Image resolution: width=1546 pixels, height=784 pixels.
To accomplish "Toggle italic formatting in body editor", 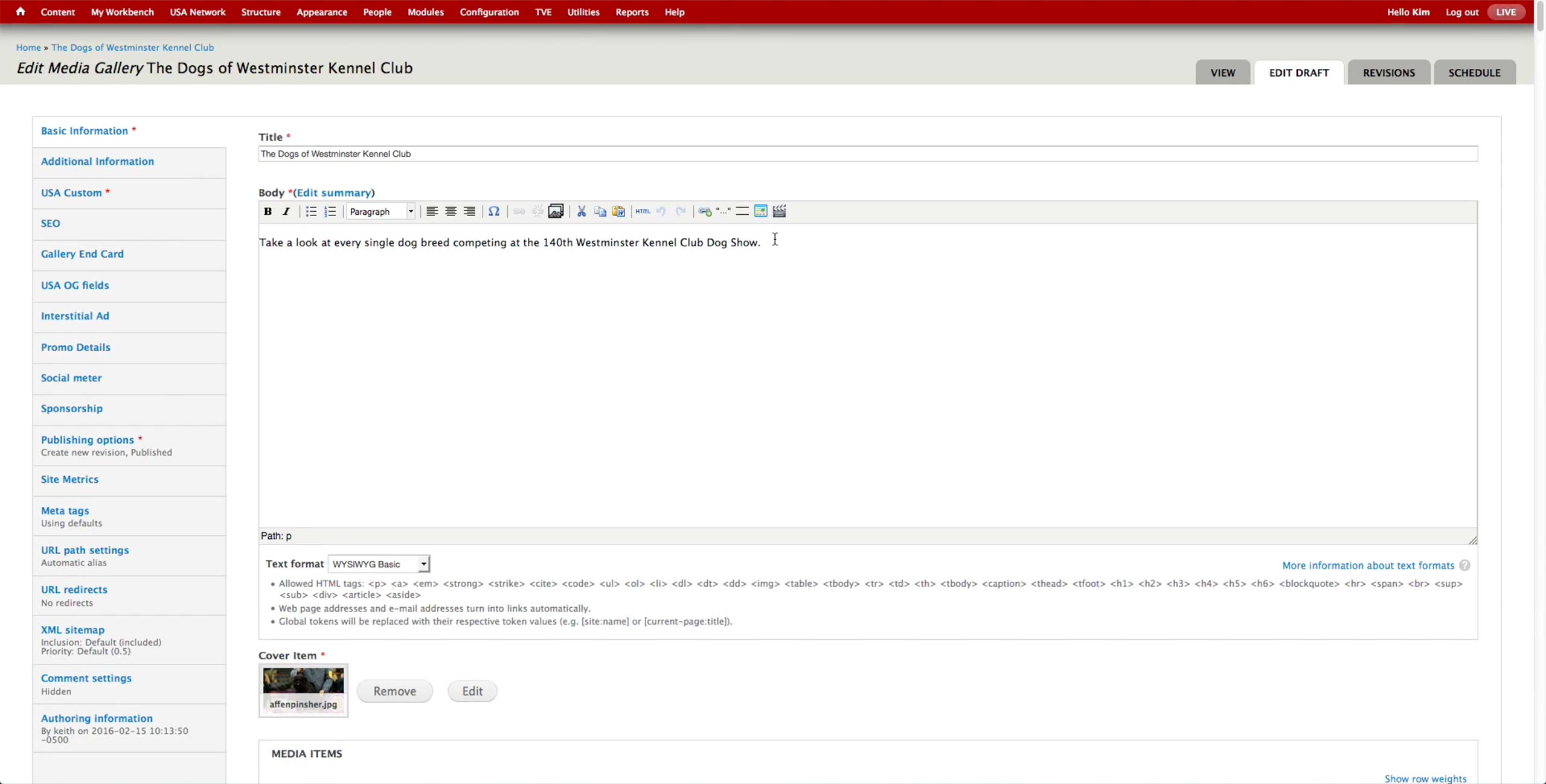I will point(286,211).
